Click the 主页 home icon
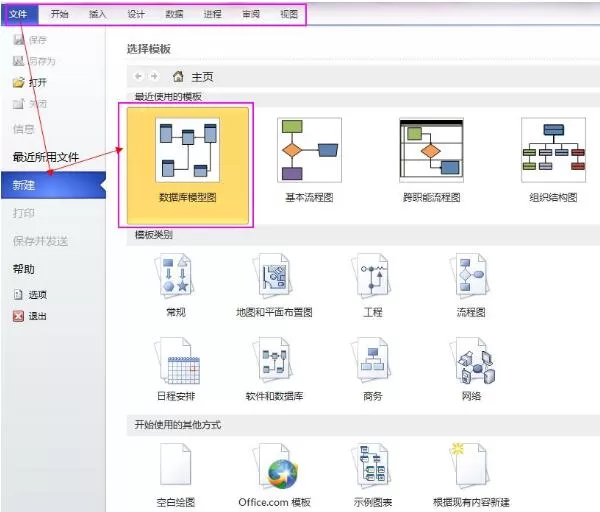 point(178,76)
